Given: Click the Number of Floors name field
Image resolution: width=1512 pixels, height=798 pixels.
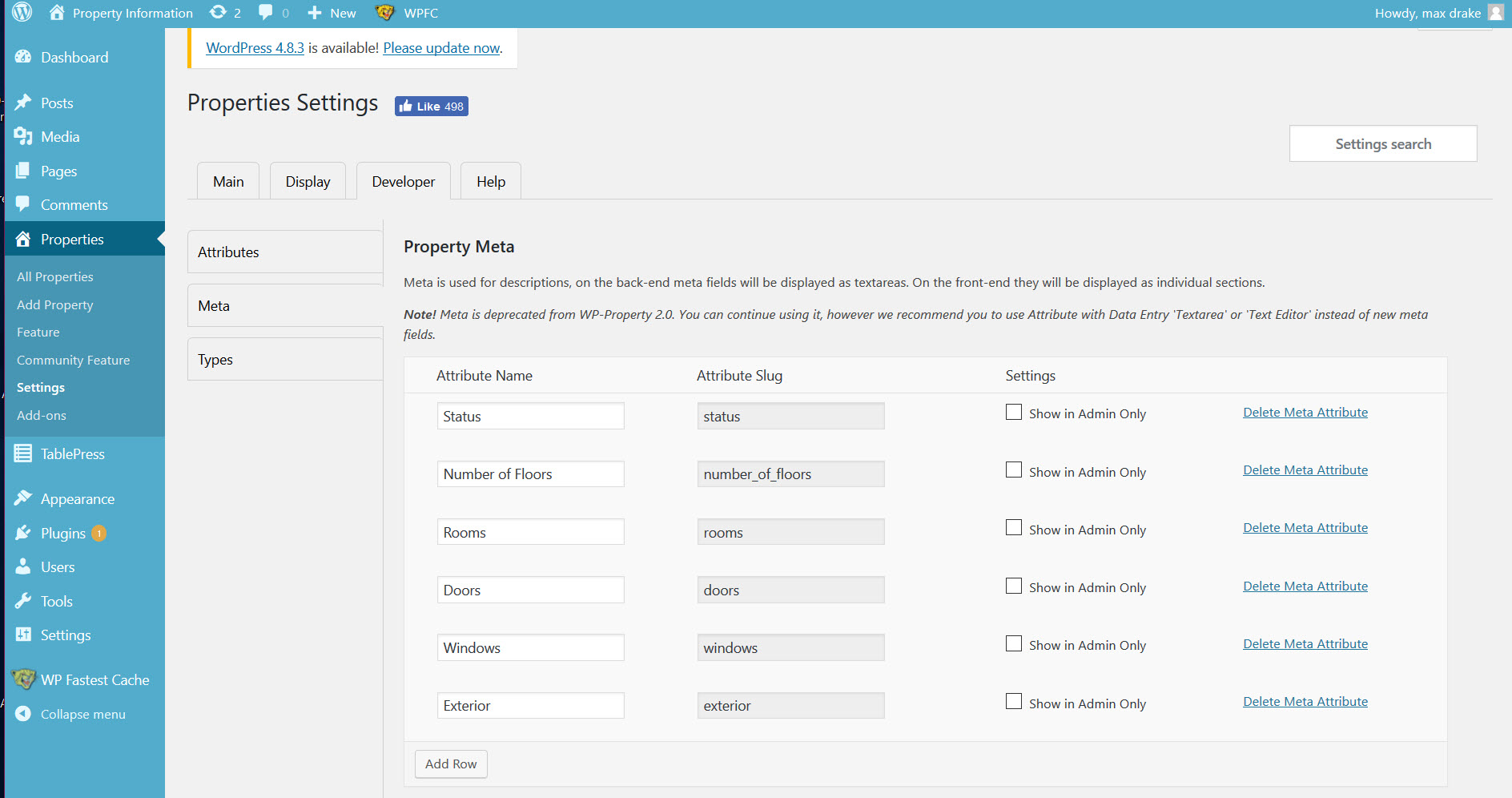Looking at the screenshot, I should 530,474.
